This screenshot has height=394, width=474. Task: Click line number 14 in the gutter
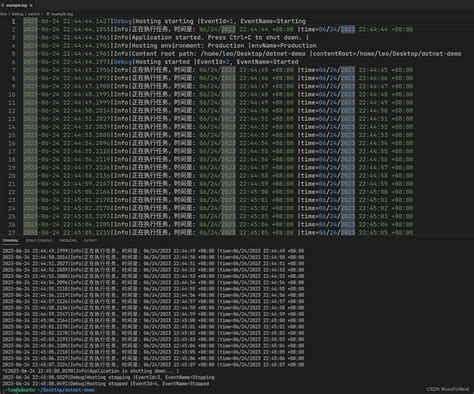point(12,127)
